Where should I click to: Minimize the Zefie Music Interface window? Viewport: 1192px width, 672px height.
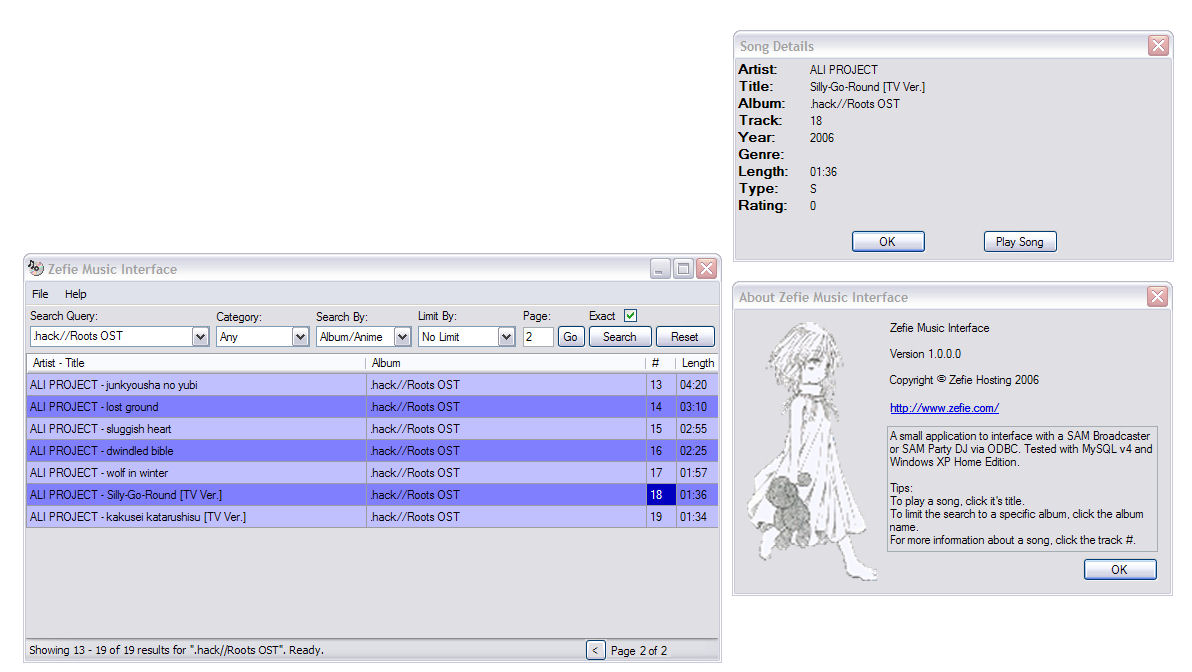pos(660,269)
